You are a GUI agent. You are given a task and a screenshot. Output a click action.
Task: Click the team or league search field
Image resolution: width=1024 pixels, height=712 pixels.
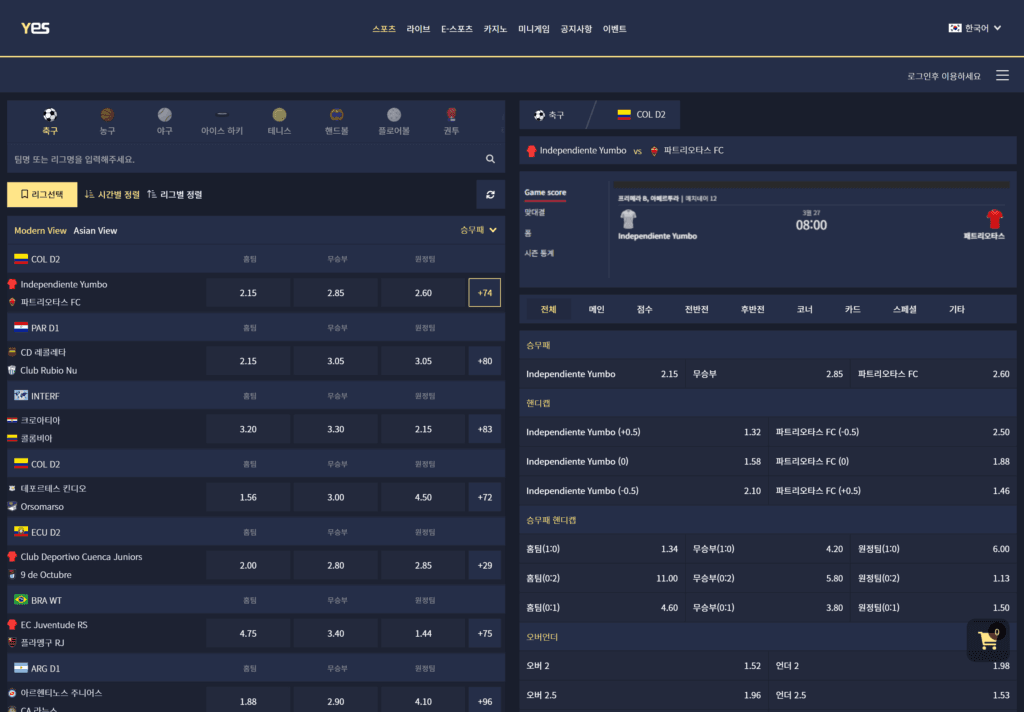[x=240, y=159]
